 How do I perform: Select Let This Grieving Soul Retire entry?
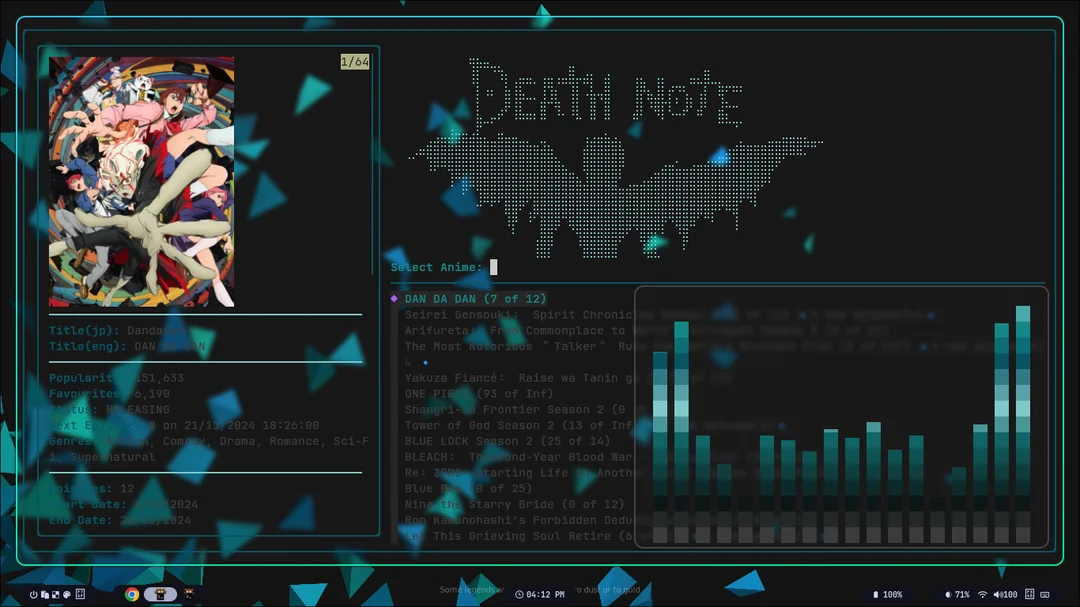[x=518, y=536]
